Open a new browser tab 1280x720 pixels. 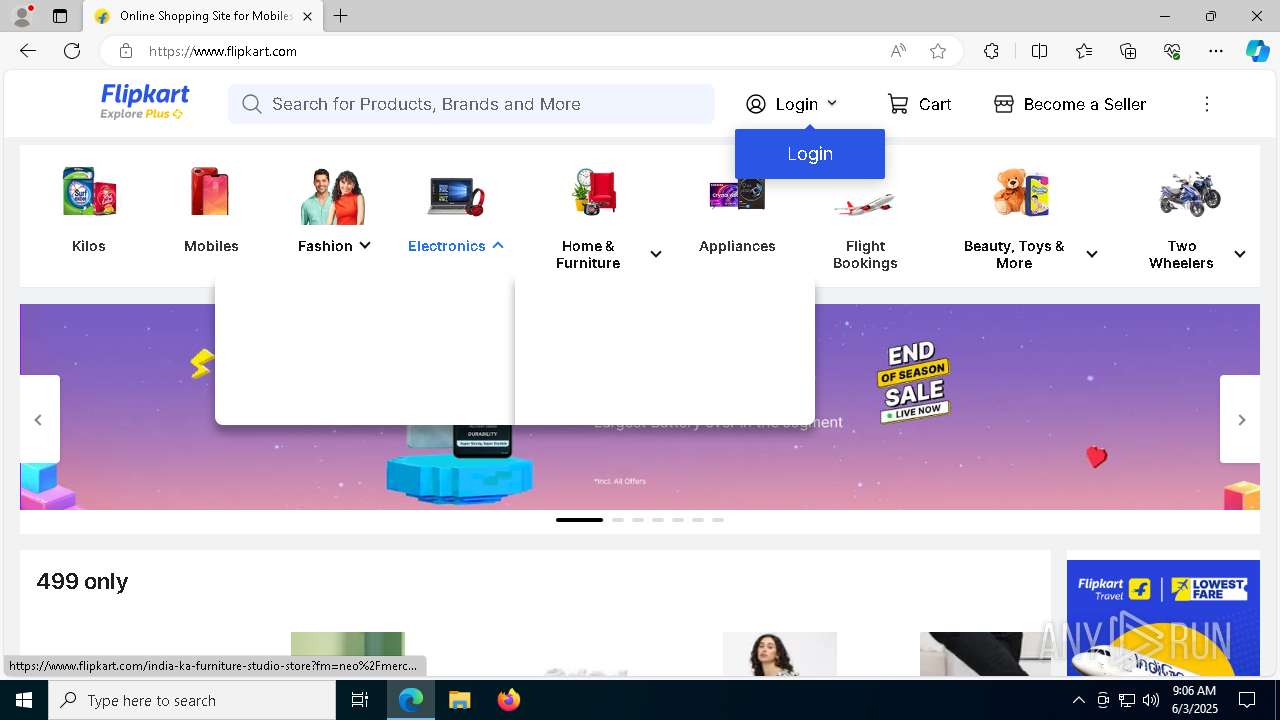[x=341, y=16]
